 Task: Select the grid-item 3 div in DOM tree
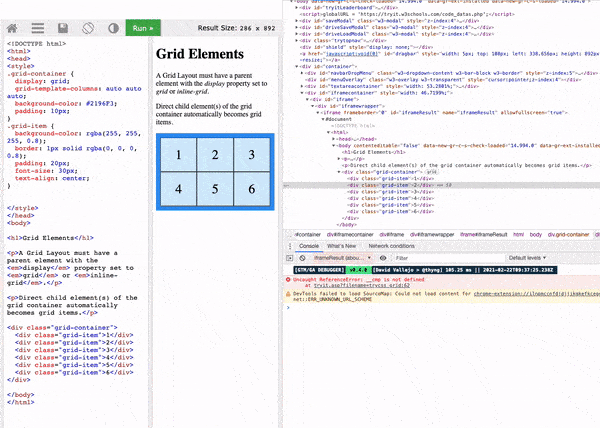[x=391, y=192]
